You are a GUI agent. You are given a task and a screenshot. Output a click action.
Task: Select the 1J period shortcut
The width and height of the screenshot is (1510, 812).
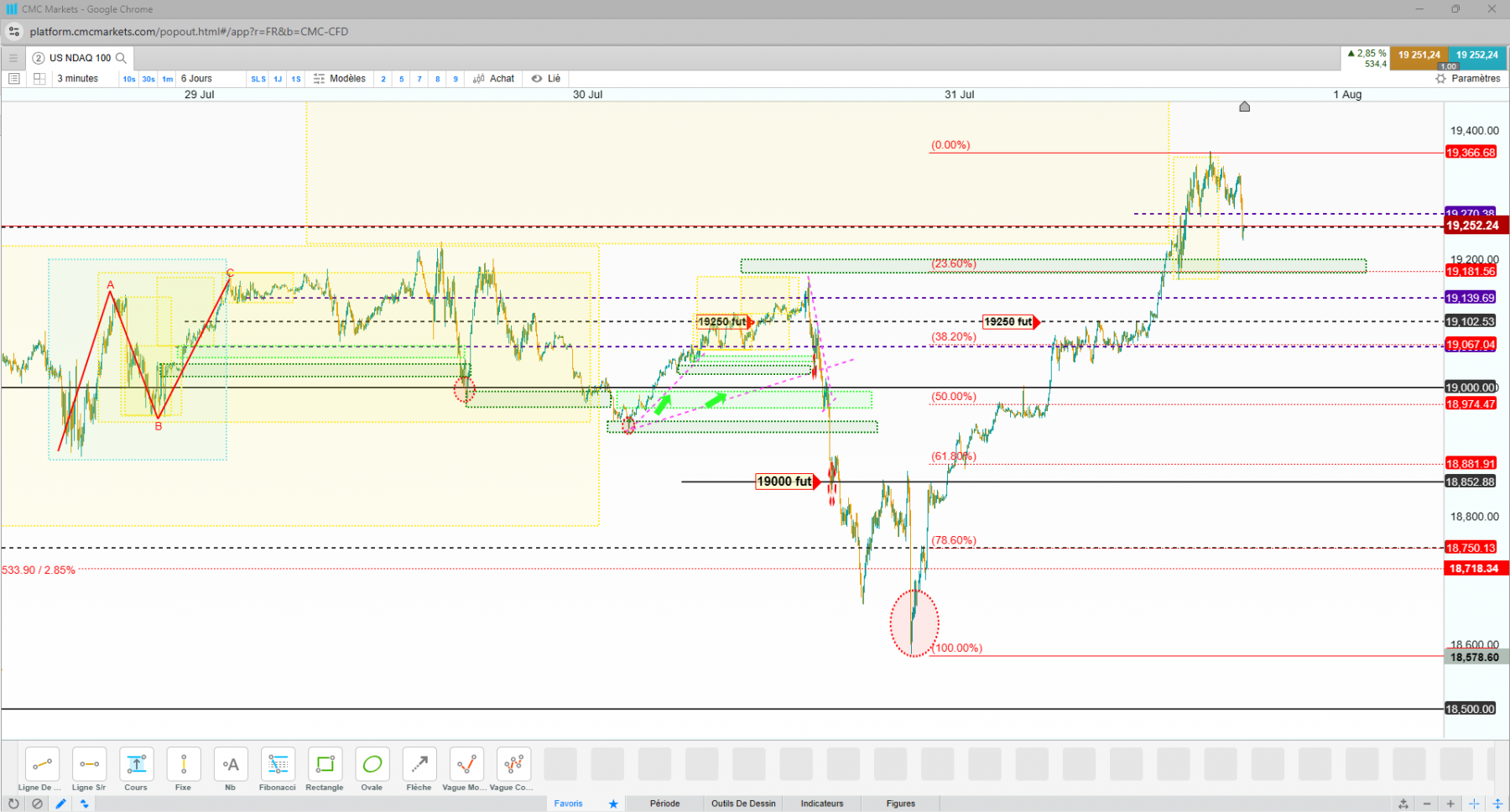278,79
